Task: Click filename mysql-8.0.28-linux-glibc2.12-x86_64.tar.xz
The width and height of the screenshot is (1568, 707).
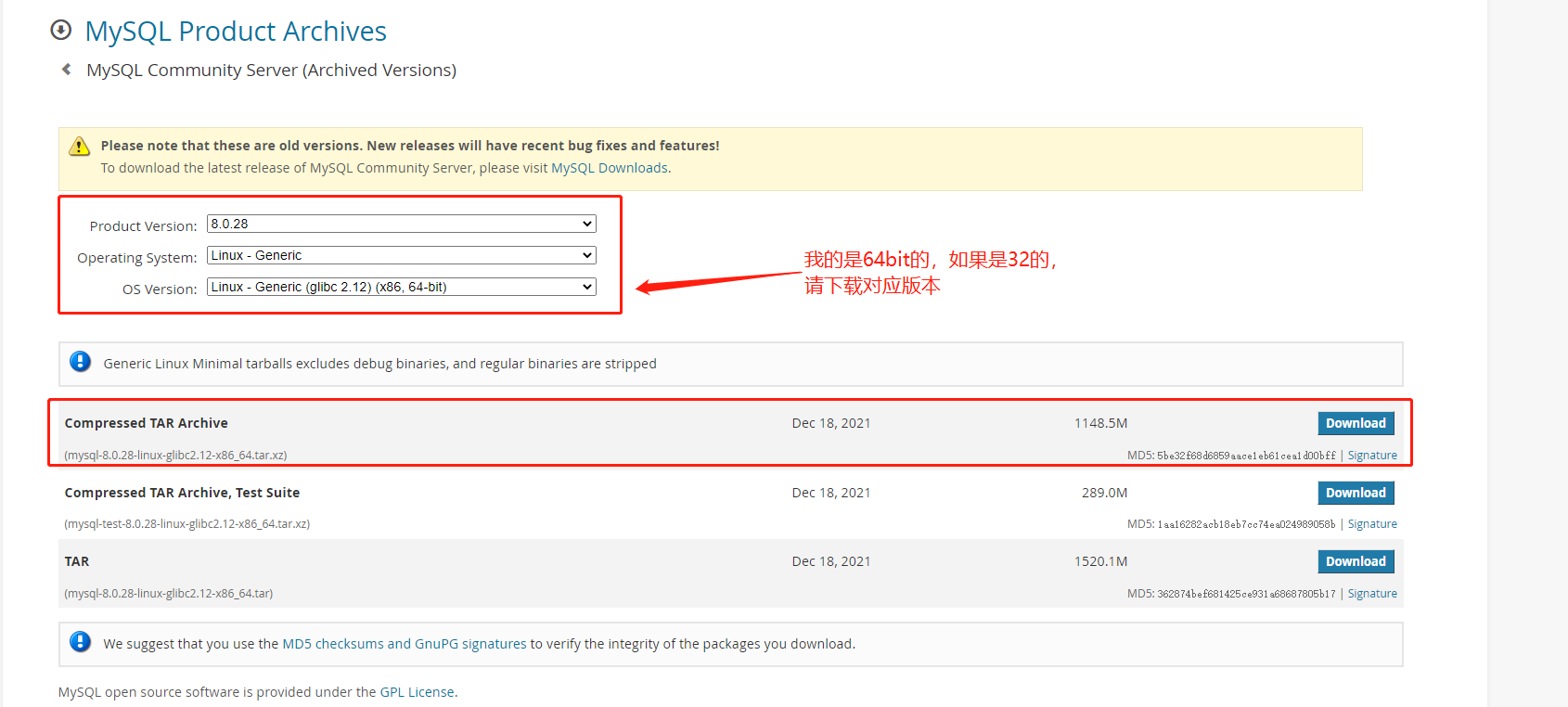Action: (175, 456)
